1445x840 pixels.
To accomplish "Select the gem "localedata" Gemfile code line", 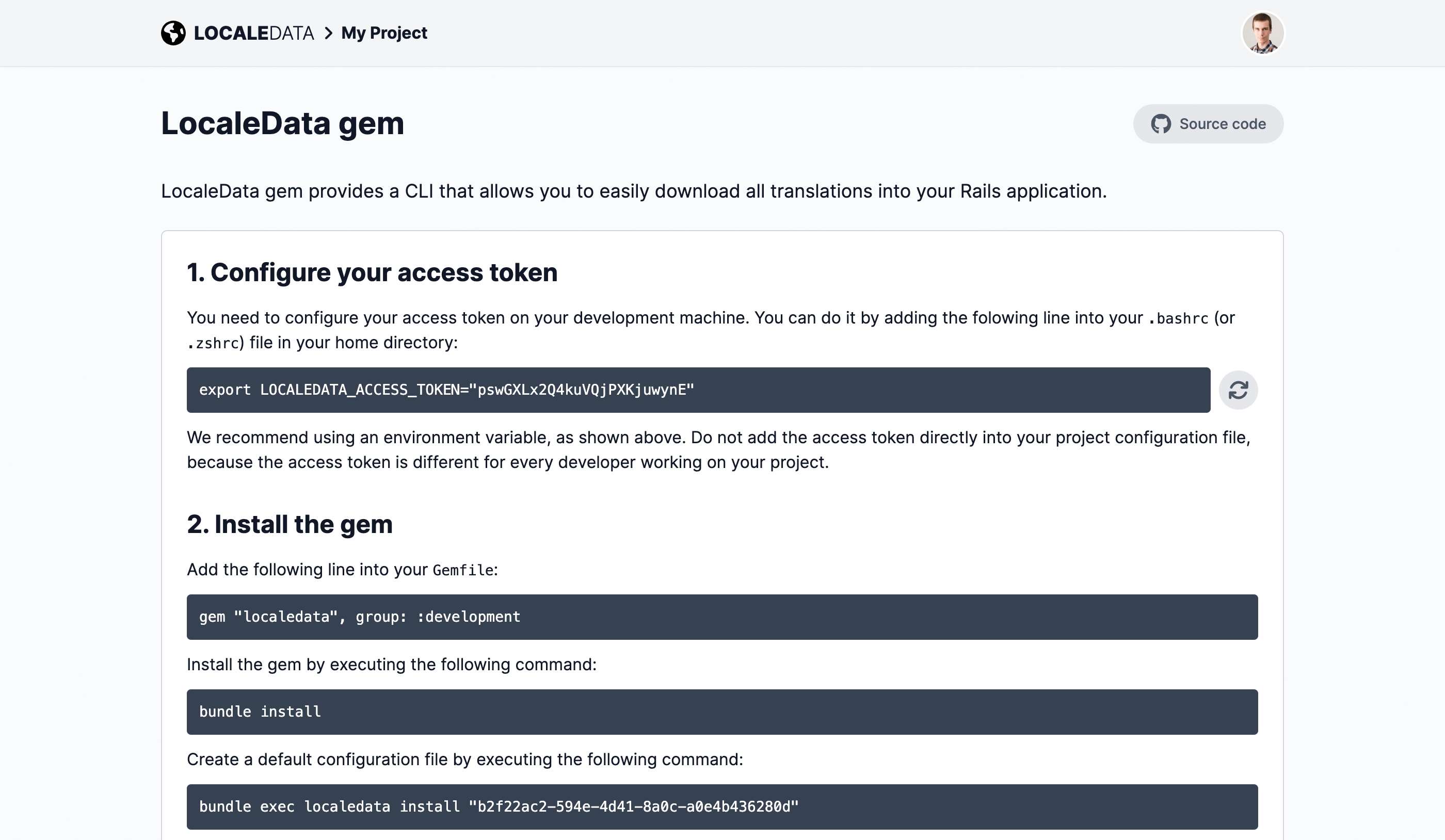I will (723, 617).
